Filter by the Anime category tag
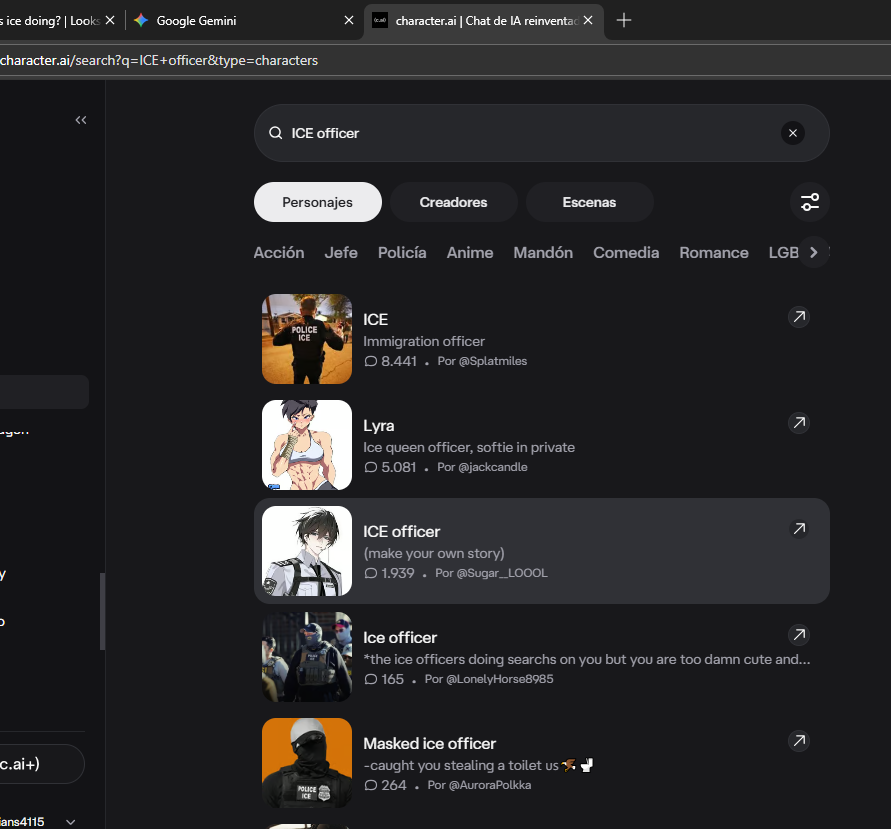Viewport: 891px width, 829px height. click(x=470, y=253)
